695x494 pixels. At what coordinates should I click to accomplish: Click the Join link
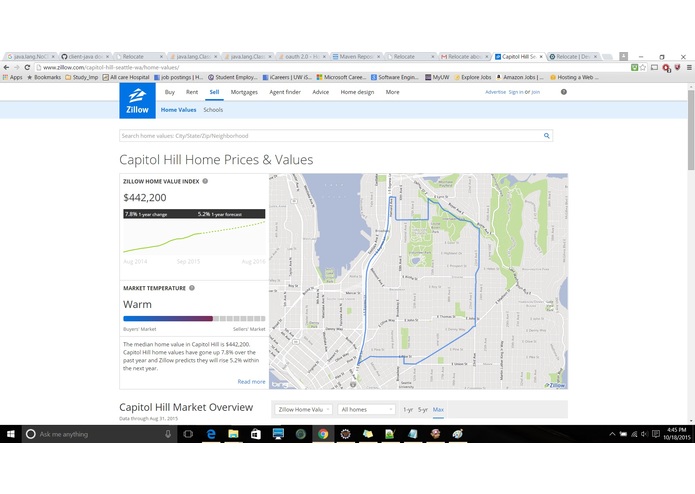[x=536, y=92]
